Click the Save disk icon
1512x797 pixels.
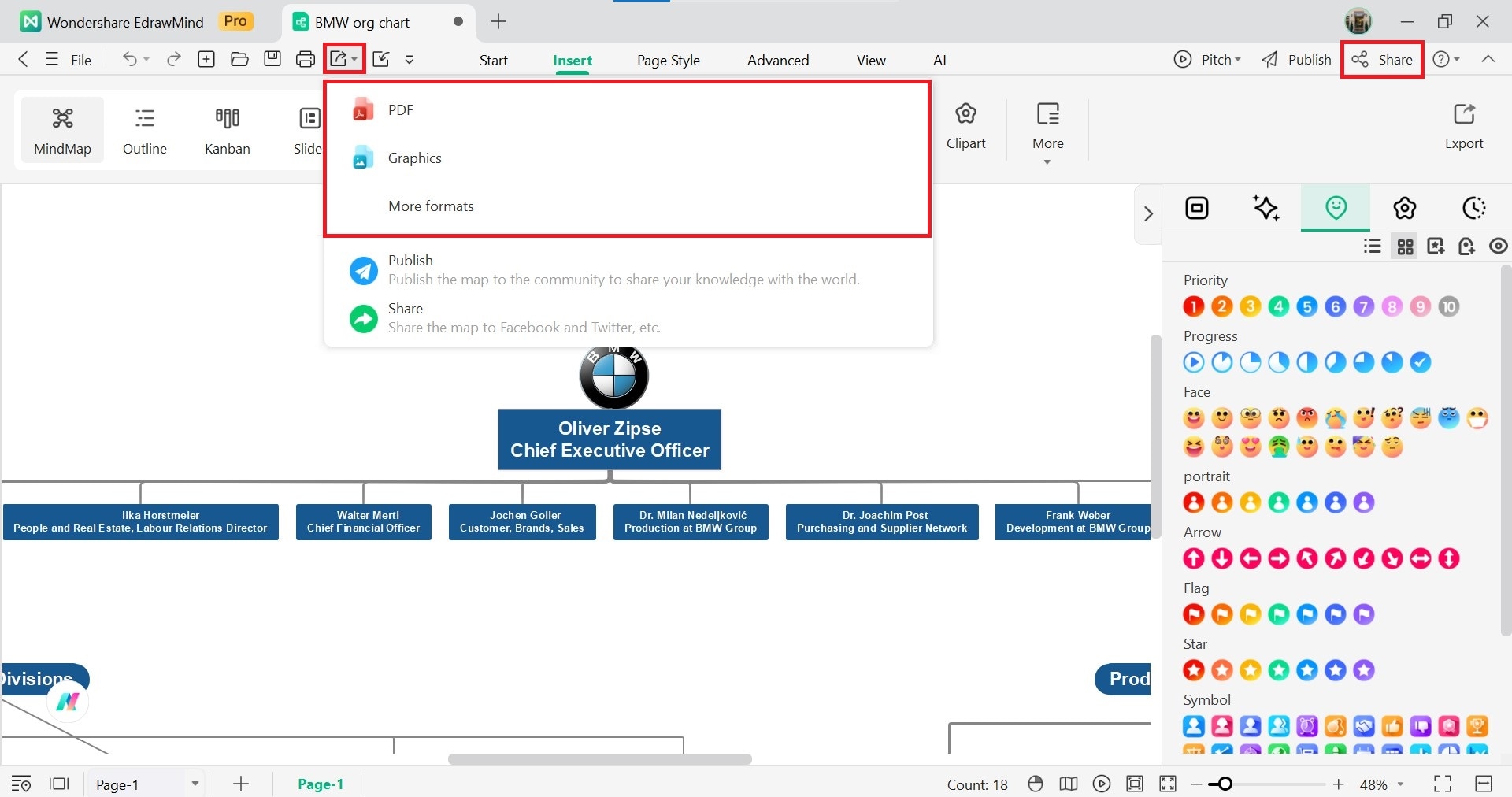(272, 59)
